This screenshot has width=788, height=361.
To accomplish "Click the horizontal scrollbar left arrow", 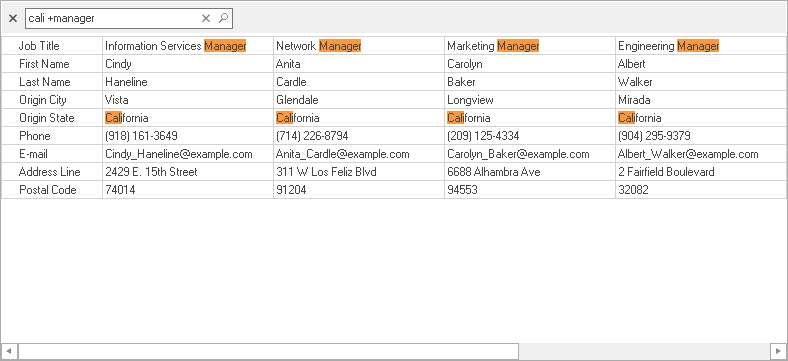I will [x=9, y=351].
